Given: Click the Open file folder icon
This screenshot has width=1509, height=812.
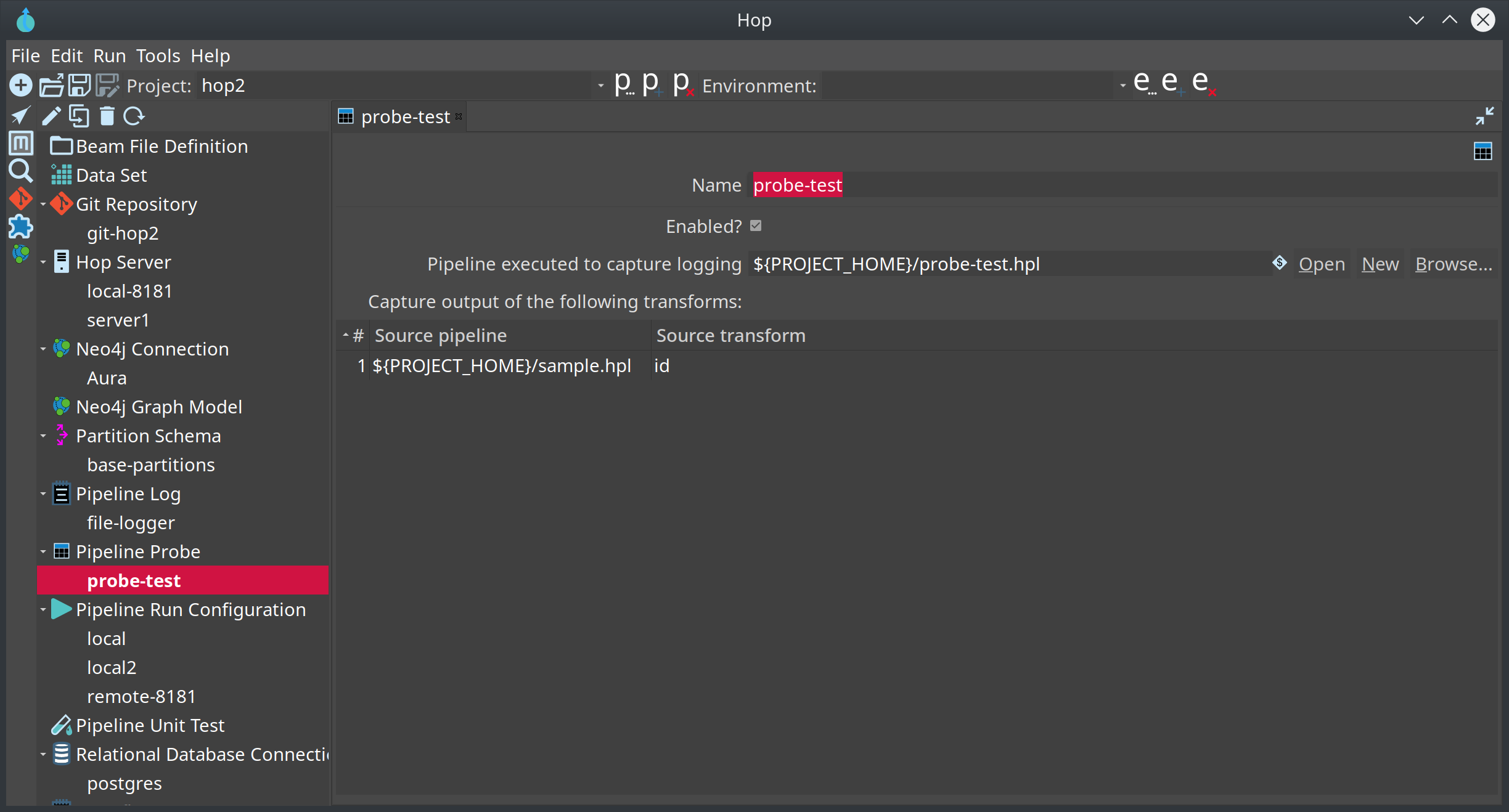Looking at the screenshot, I should coord(51,85).
